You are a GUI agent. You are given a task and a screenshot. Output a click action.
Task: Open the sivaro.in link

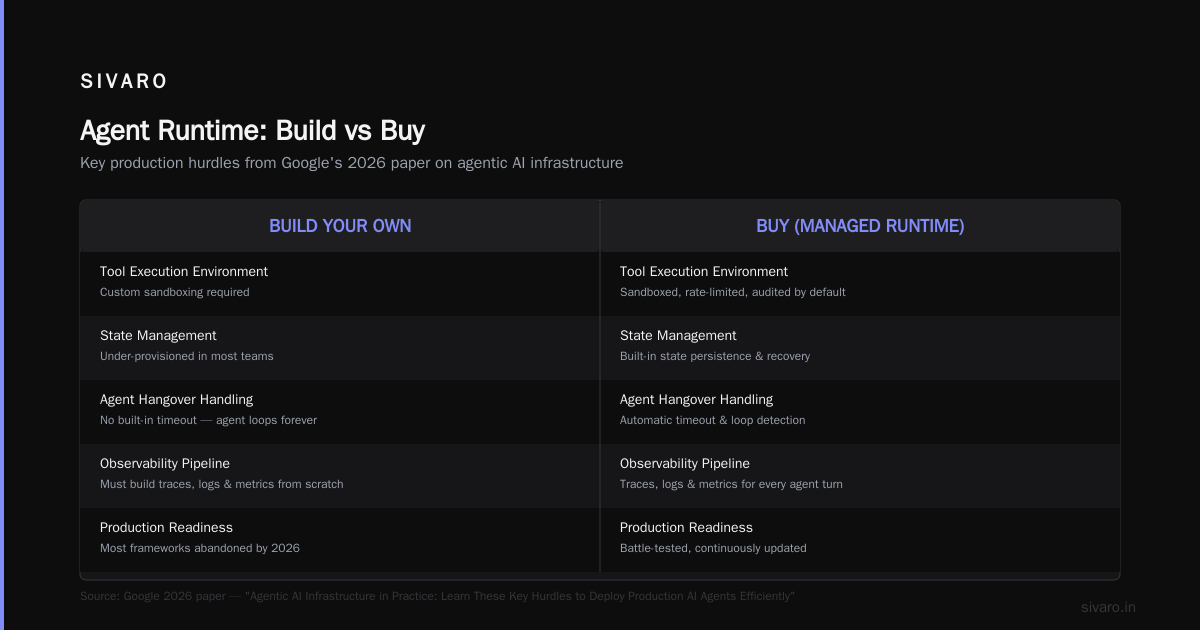click(x=1108, y=608)
